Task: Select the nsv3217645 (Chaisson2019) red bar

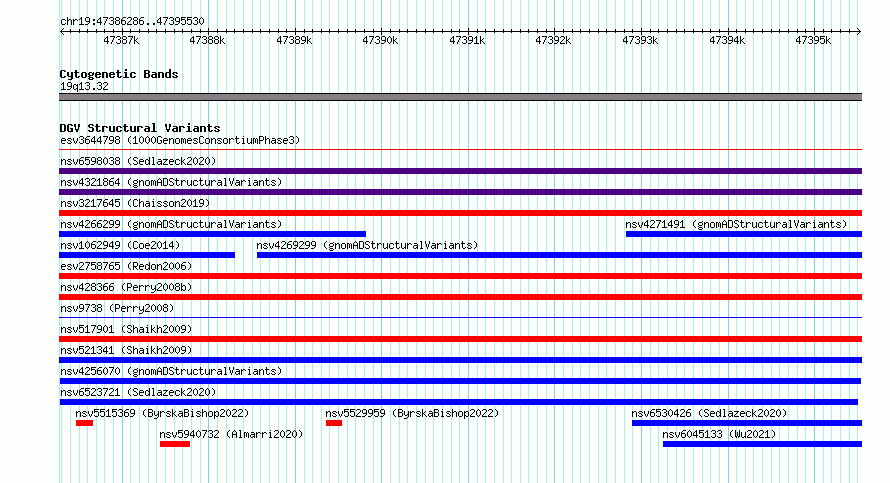Action: (x=460, y=213)
